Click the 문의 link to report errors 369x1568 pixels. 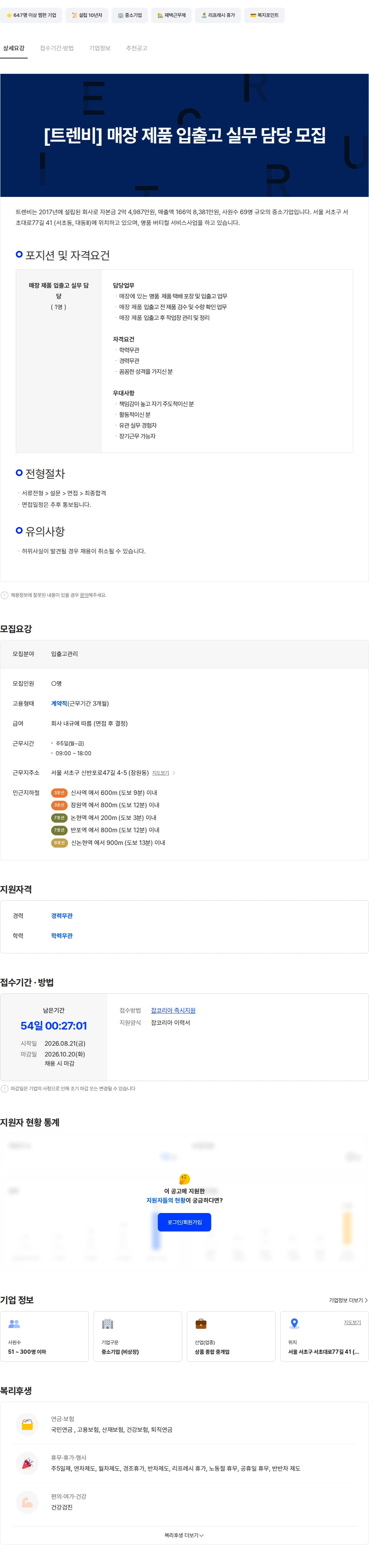[84, 595]
